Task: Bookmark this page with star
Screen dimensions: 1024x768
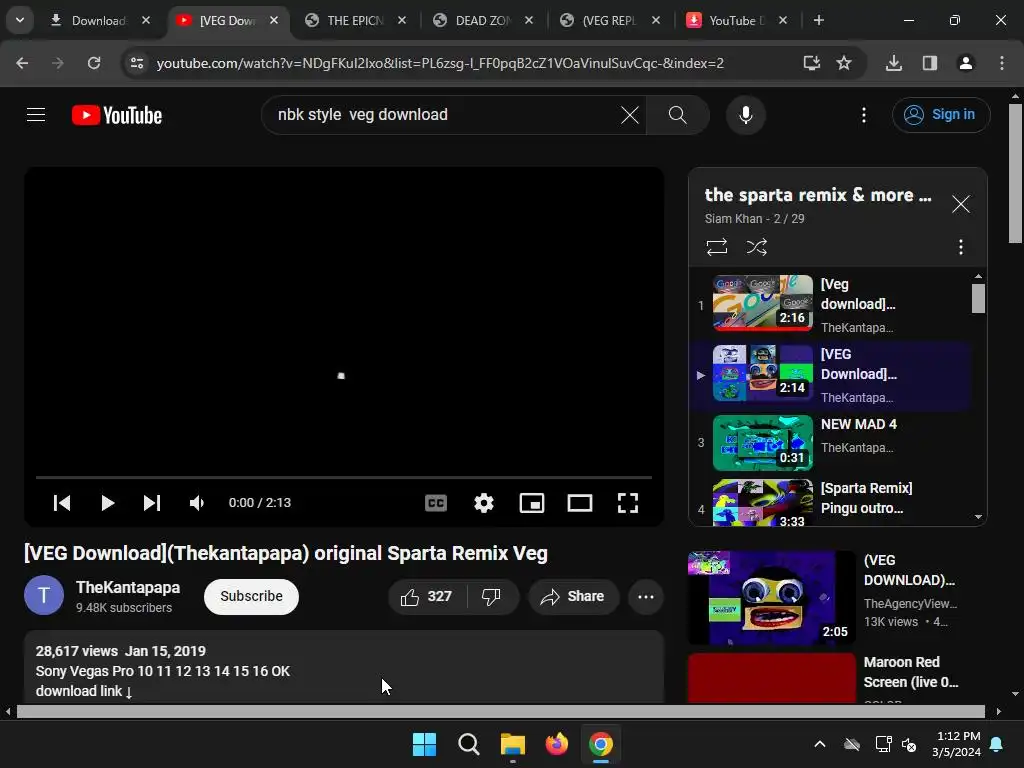Action: 844,63
